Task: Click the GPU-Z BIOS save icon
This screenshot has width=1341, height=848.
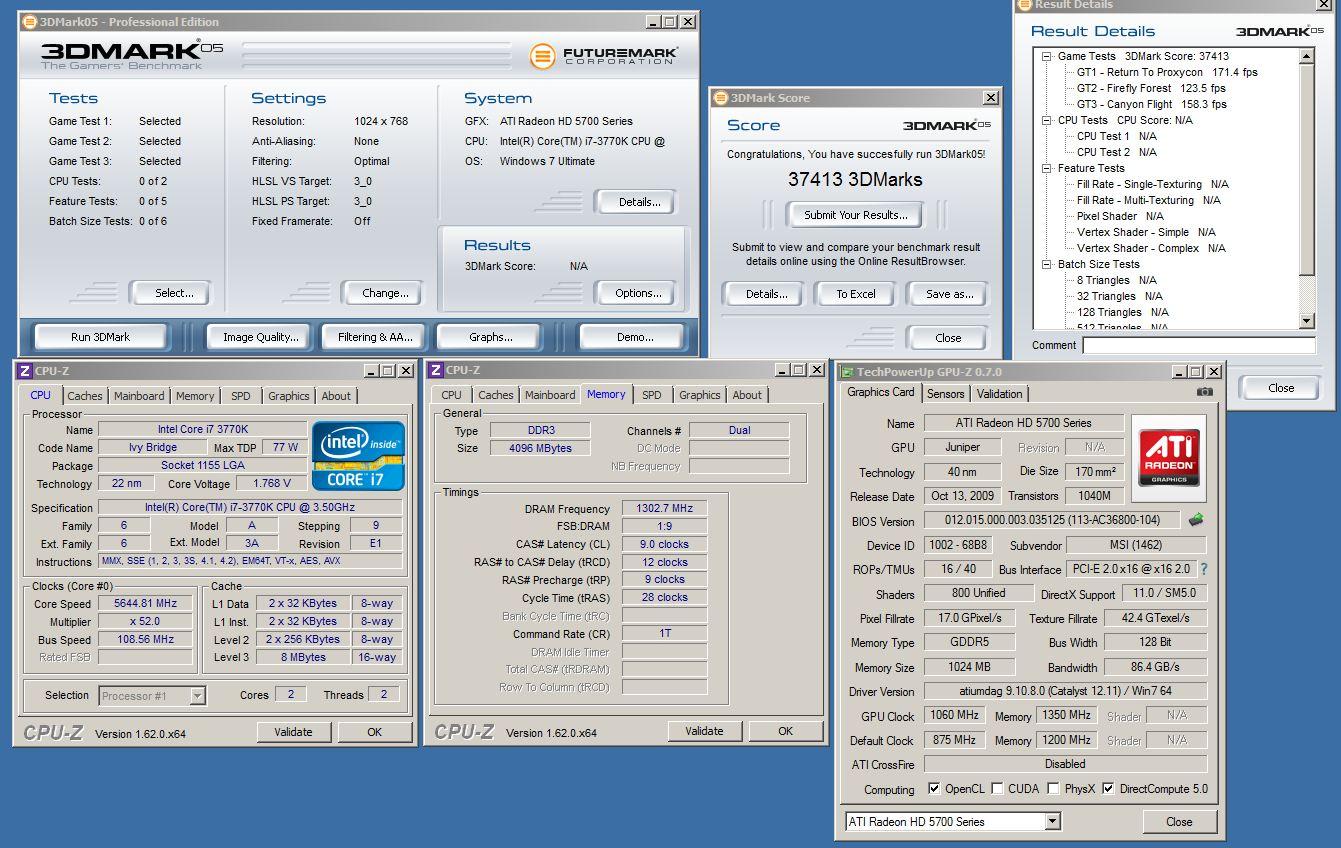Action: [x=1196, y=520]
